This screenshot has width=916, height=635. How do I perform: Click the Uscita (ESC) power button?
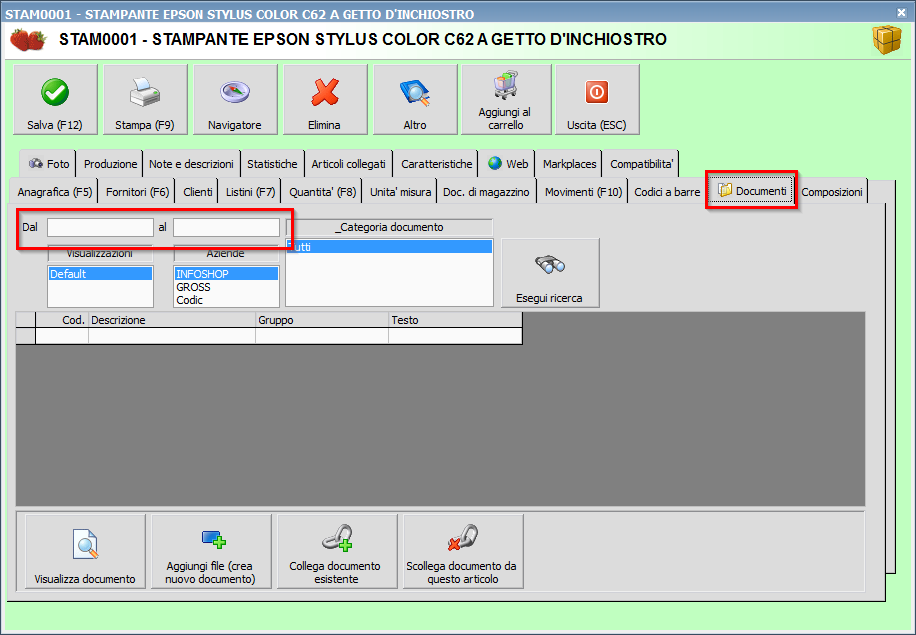597,100
